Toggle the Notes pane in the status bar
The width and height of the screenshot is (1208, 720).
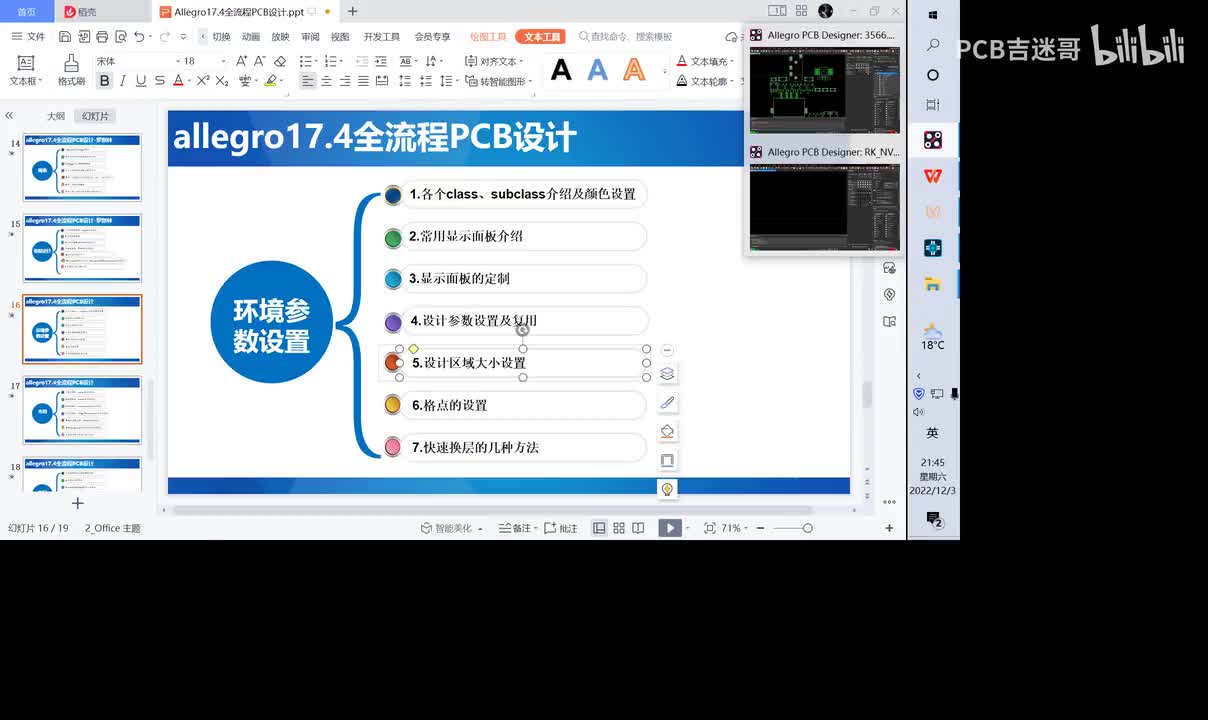point(514,528)
